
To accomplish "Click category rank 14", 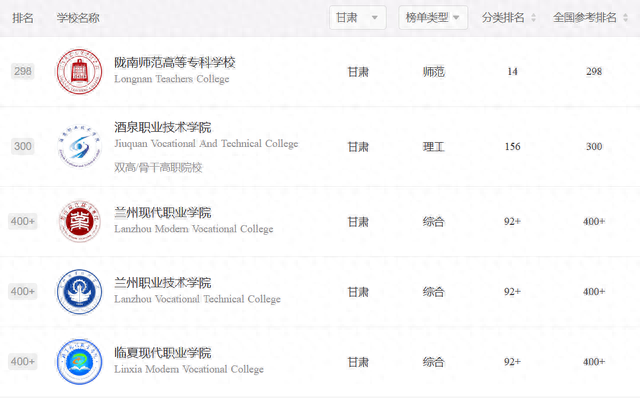I will [512, 72].
